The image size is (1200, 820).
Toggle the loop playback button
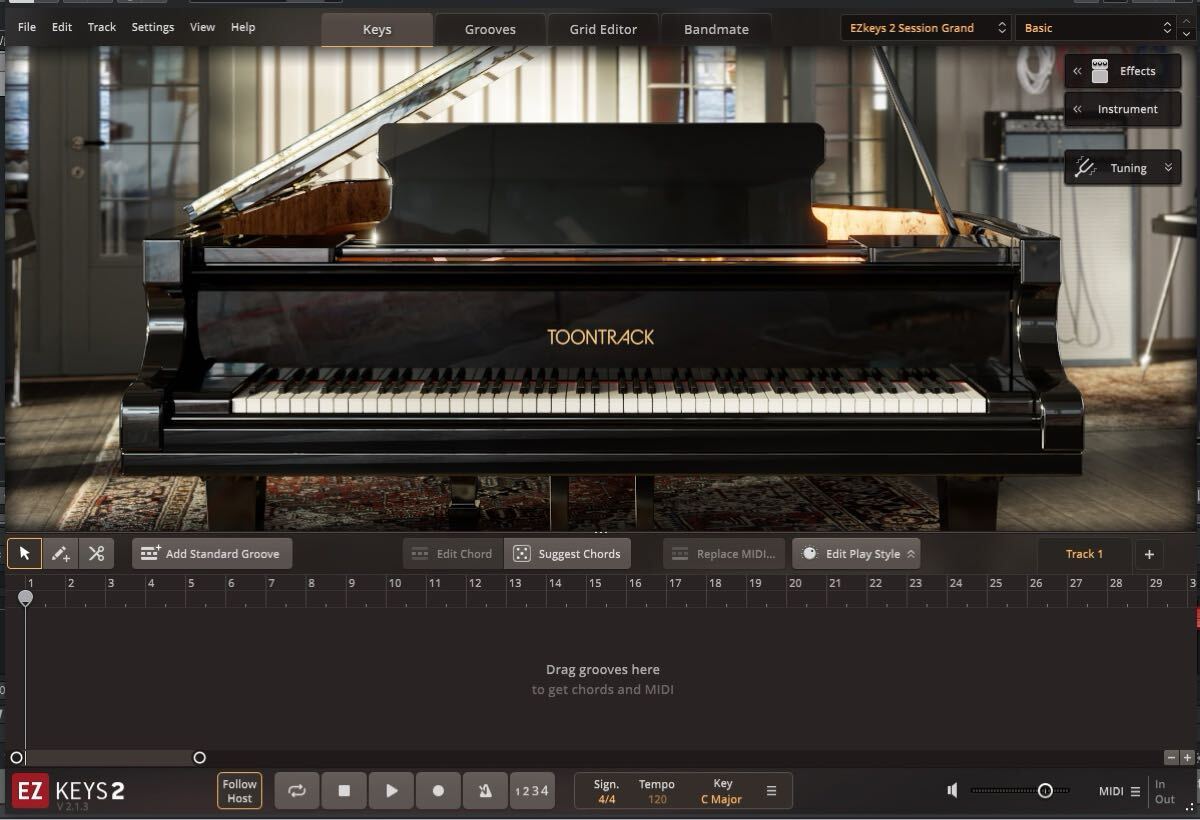coord(297,791)
